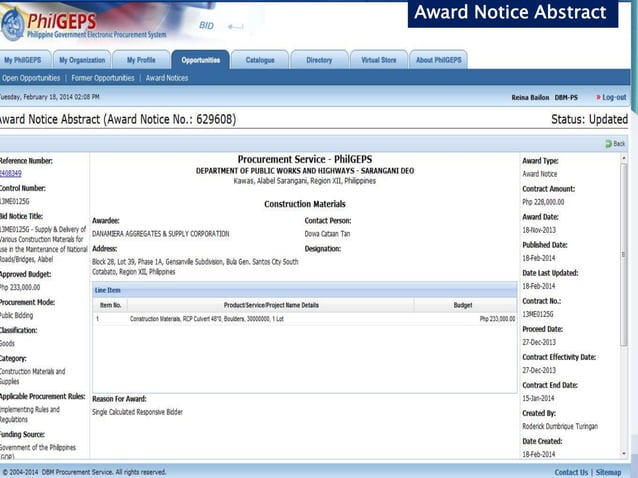
Task: Open the Directory tab
Action: (x=319, y=60)
